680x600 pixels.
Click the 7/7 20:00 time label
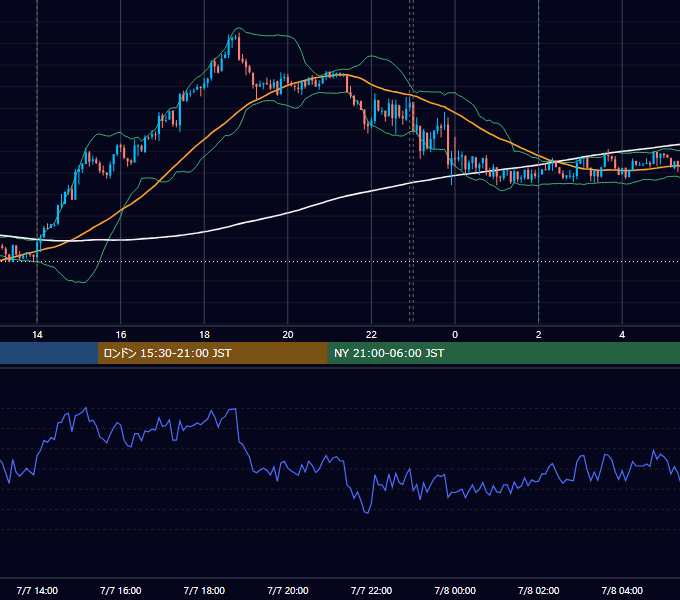pos(288,590)
